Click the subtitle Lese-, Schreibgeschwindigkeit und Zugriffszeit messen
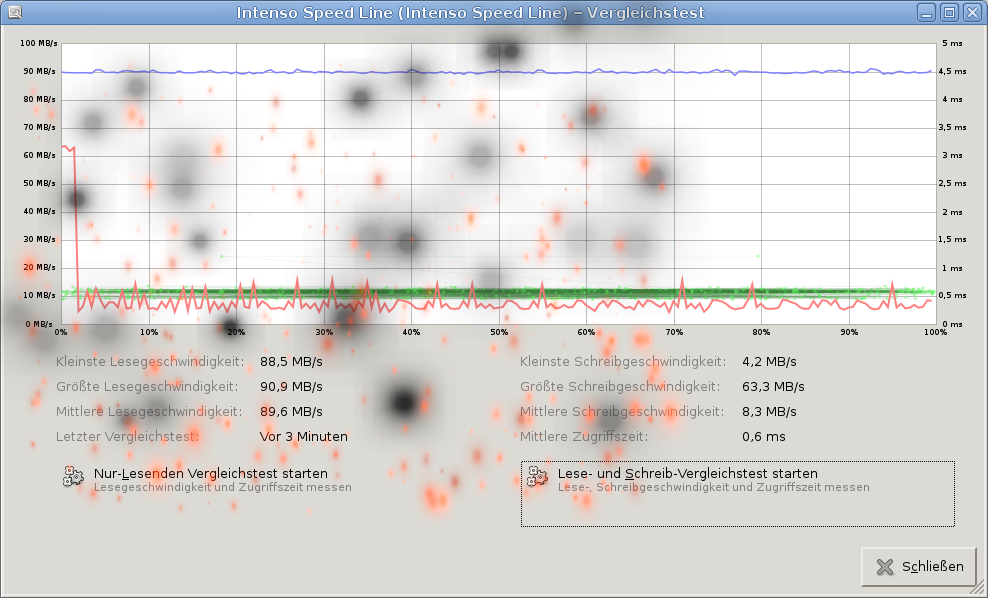Viewport: 988px width, 598px height. 713,487
